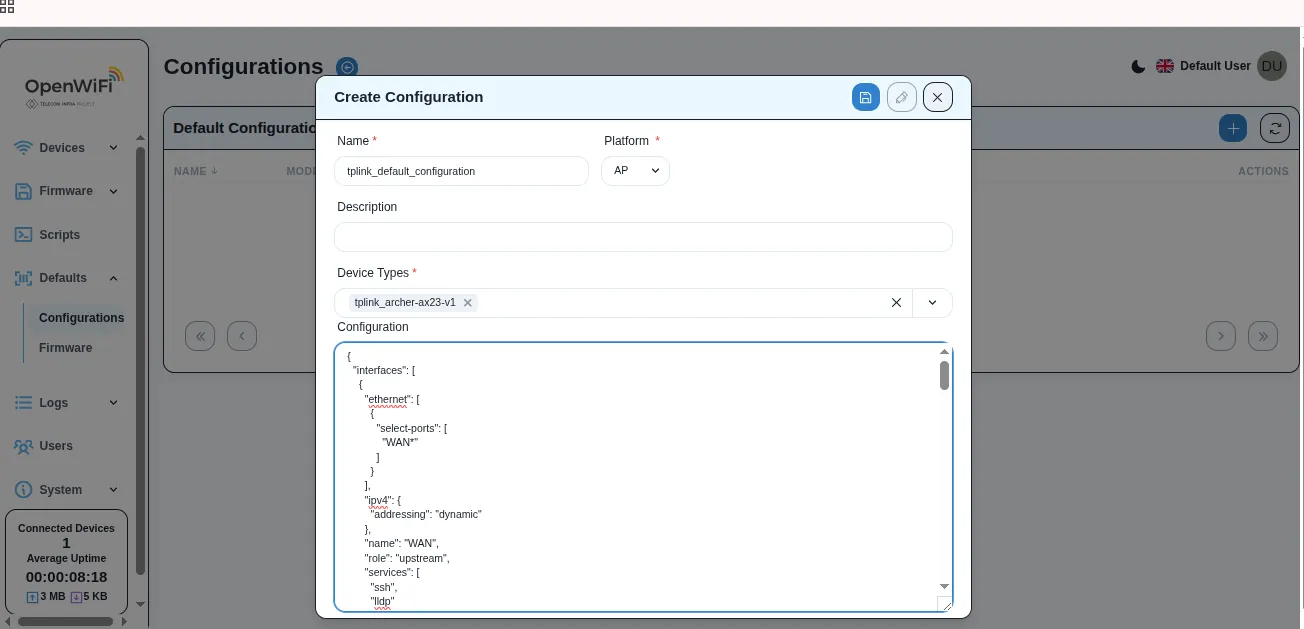This screenshot has width=1304, height=629.
Task: Select the Devices wifi icon in the sidebar
Action: (x=24, y=147)
